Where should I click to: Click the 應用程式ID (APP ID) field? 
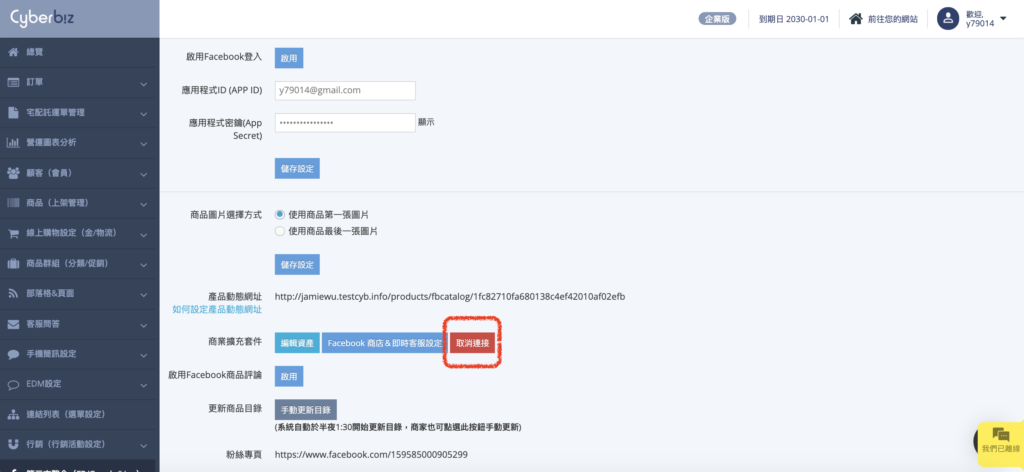[345, 91]
